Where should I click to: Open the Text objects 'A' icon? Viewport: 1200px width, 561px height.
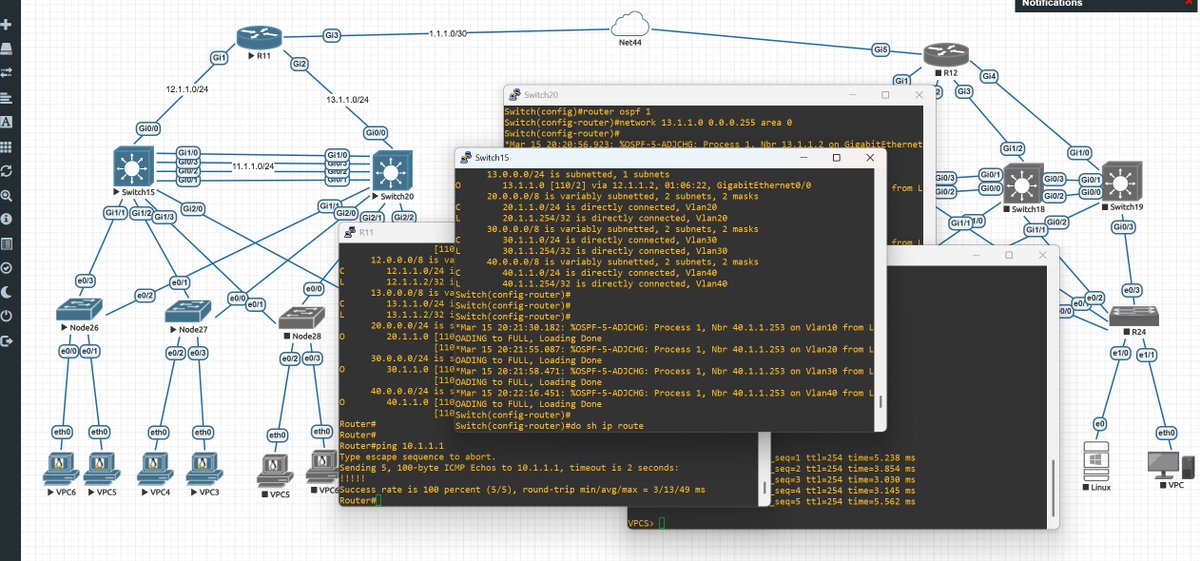tap(7, 122)
